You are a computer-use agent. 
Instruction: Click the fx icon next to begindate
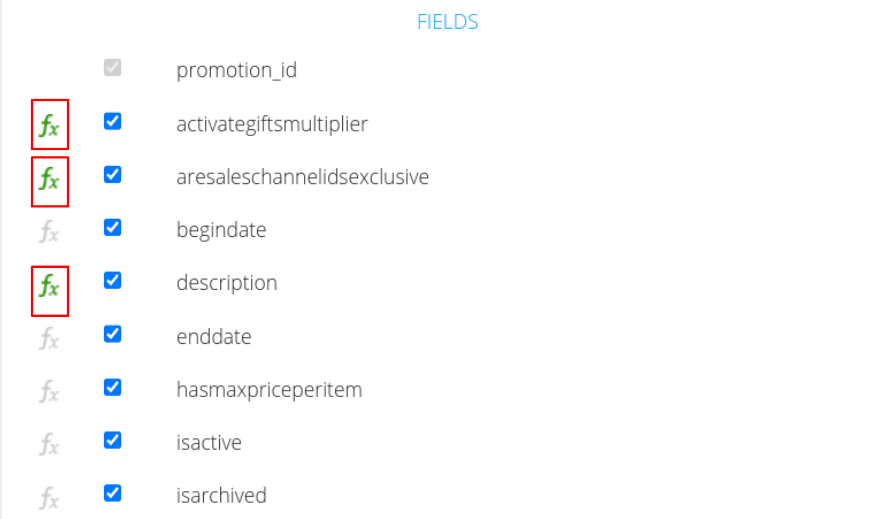49,232
